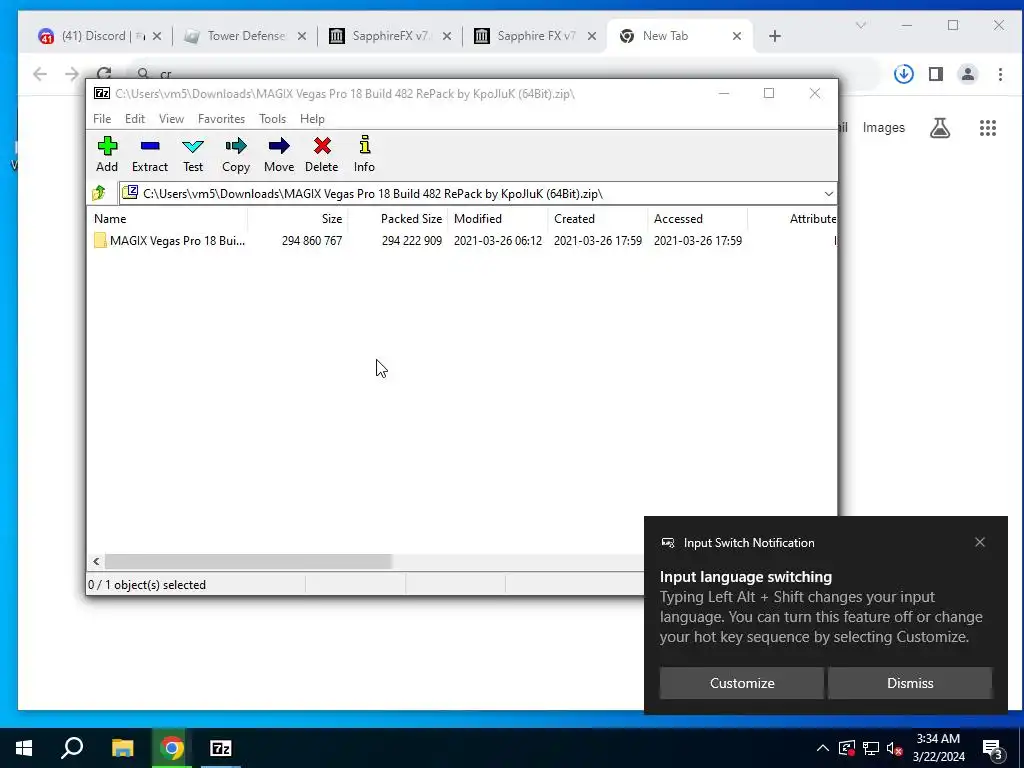
Task: Sort by the Name column header
Action: (167, 219)
